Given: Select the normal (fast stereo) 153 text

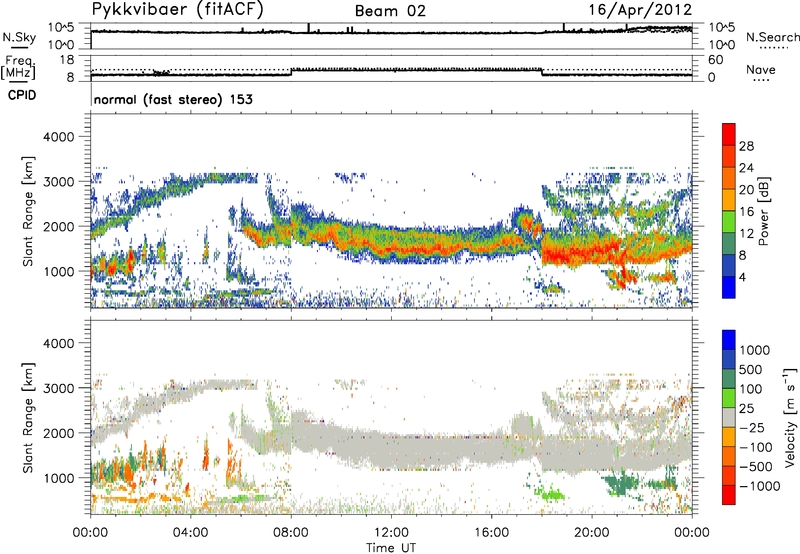Looking at the screenshot, I should tap(173, 99).
